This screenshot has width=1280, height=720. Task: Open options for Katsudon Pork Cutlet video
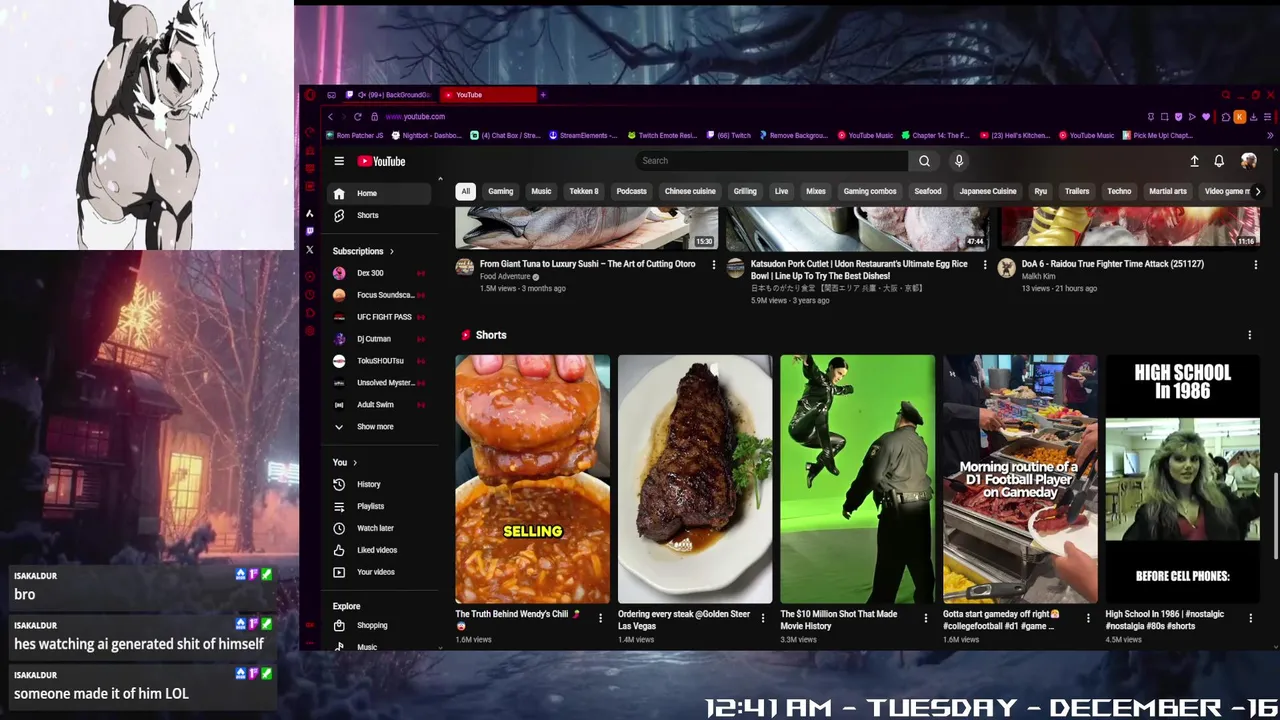[x=985, y=265]
